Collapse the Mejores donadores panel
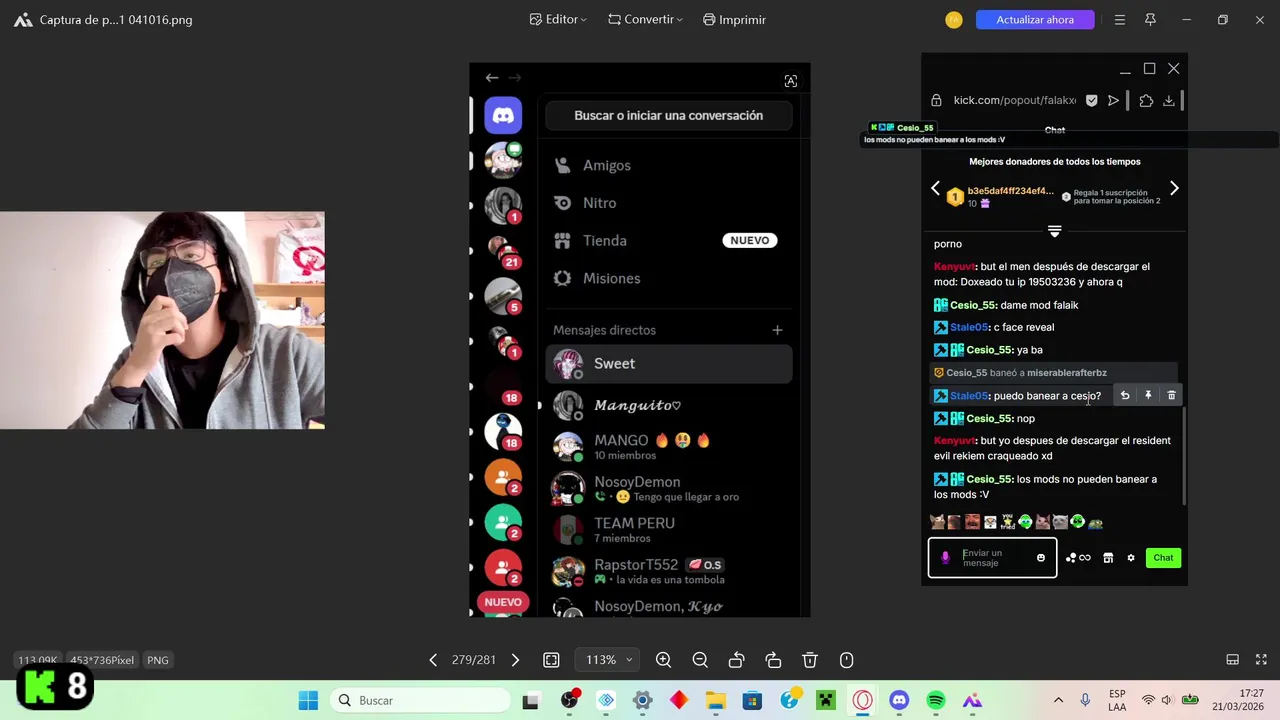Viewport: 1280px width, 720px height. coord(1054,231)
